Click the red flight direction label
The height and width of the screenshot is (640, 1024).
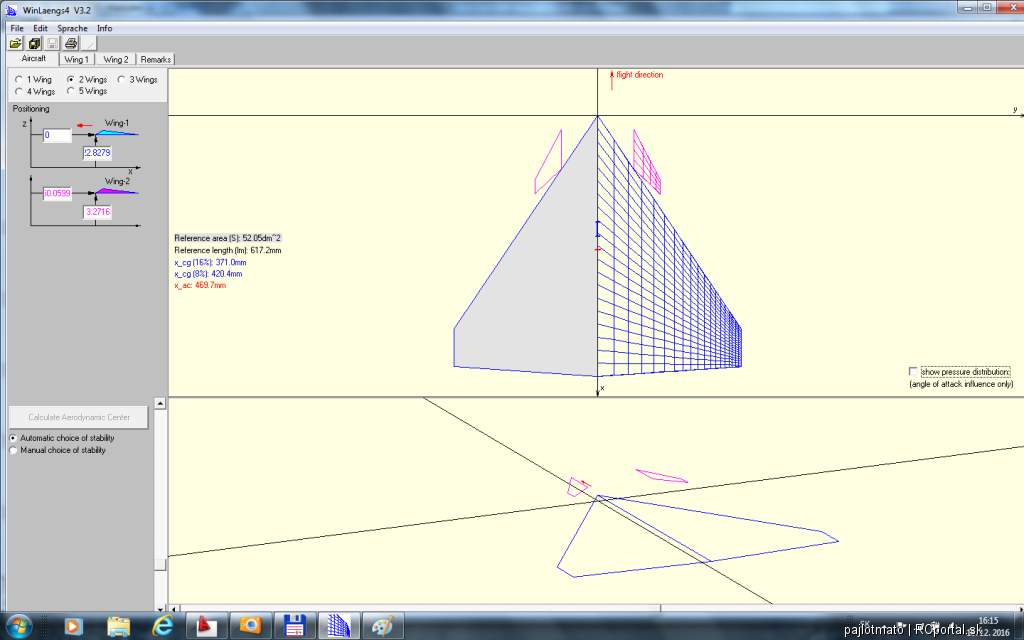pyautogui.click(x=639, y=75)
